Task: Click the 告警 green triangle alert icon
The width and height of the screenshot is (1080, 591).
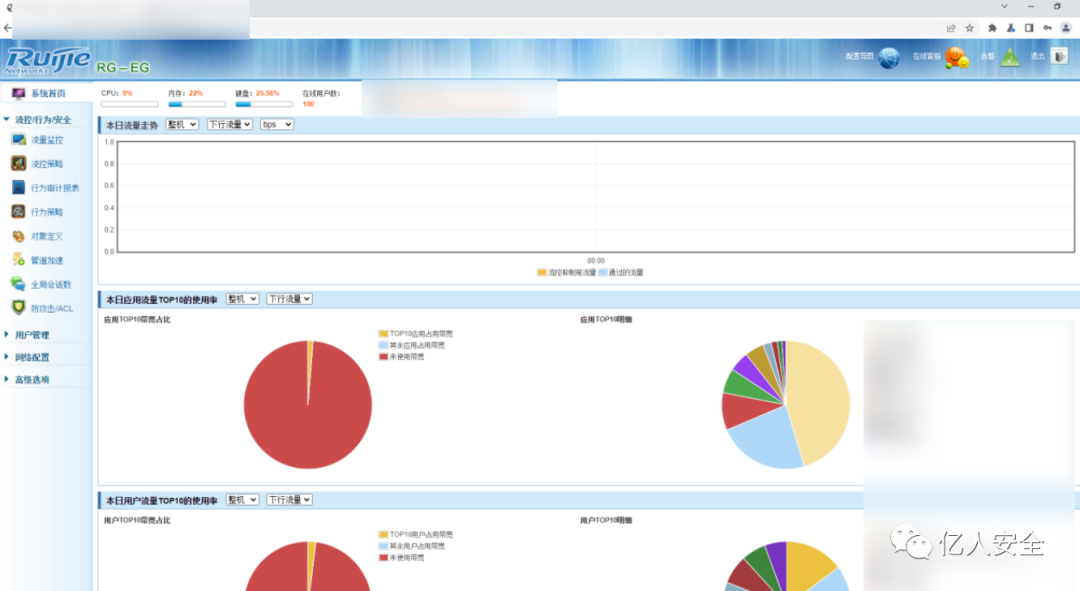Action: pyautogui.click(x=1010, y=58)
